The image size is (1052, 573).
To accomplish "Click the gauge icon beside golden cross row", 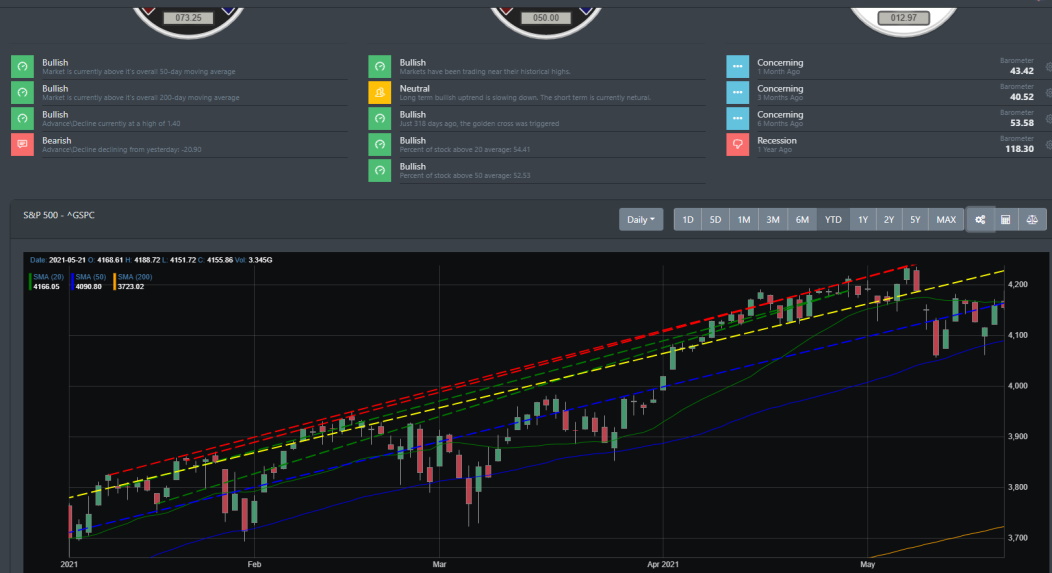I will tap(380, 119).
